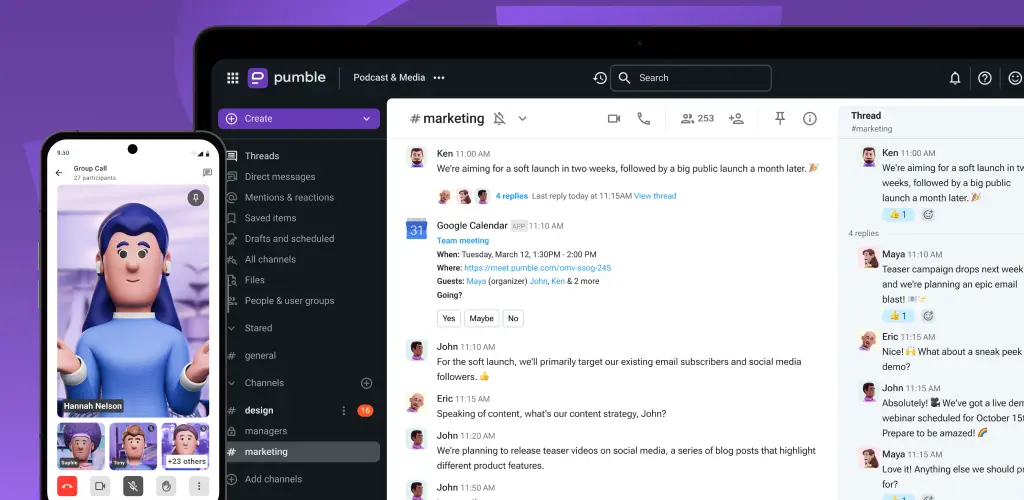Click Maya guest link
Image resolution: width=1024 pixels, height=500 pixels.
475,281
